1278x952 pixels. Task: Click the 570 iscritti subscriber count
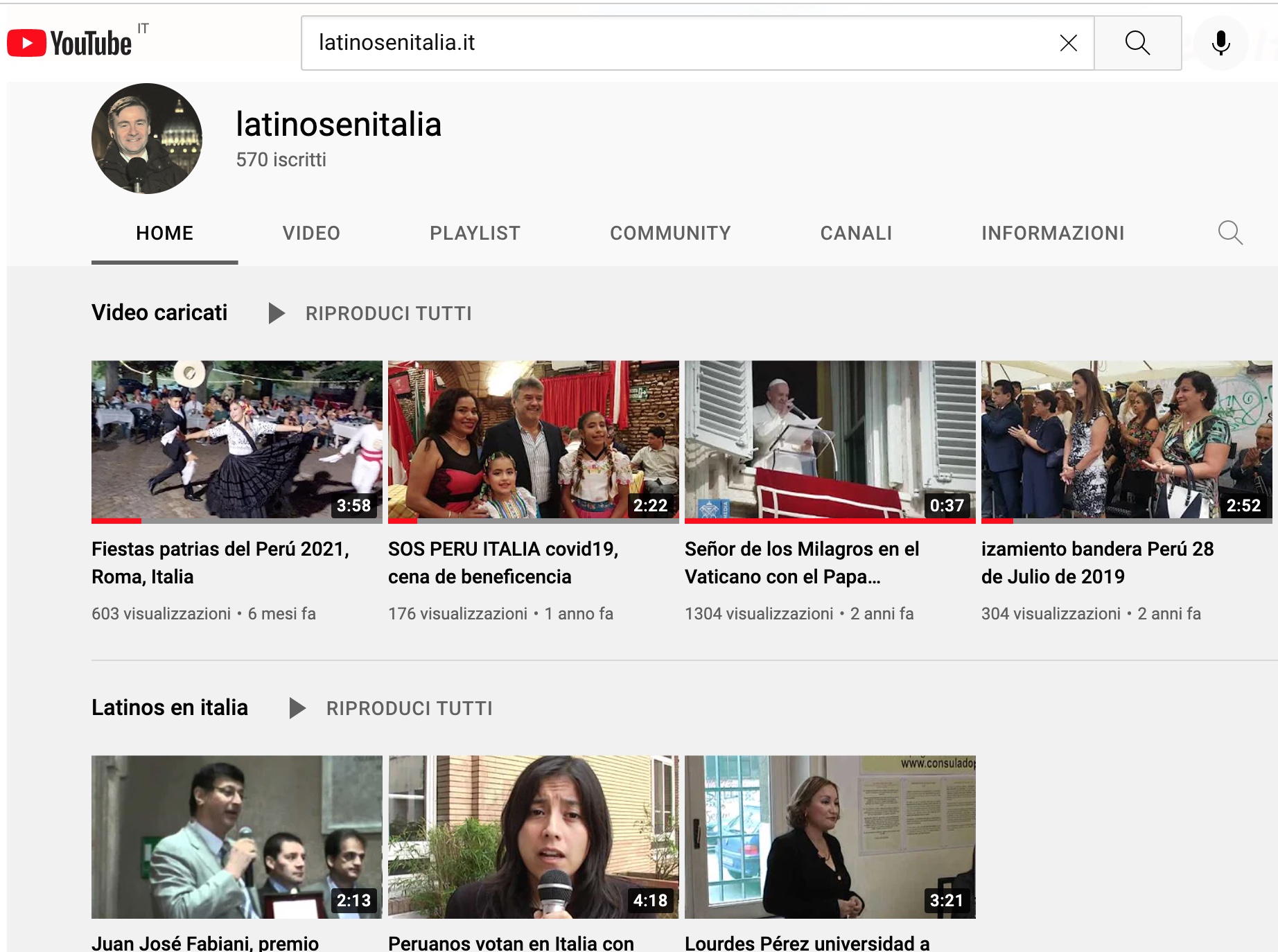click(281, 160)
